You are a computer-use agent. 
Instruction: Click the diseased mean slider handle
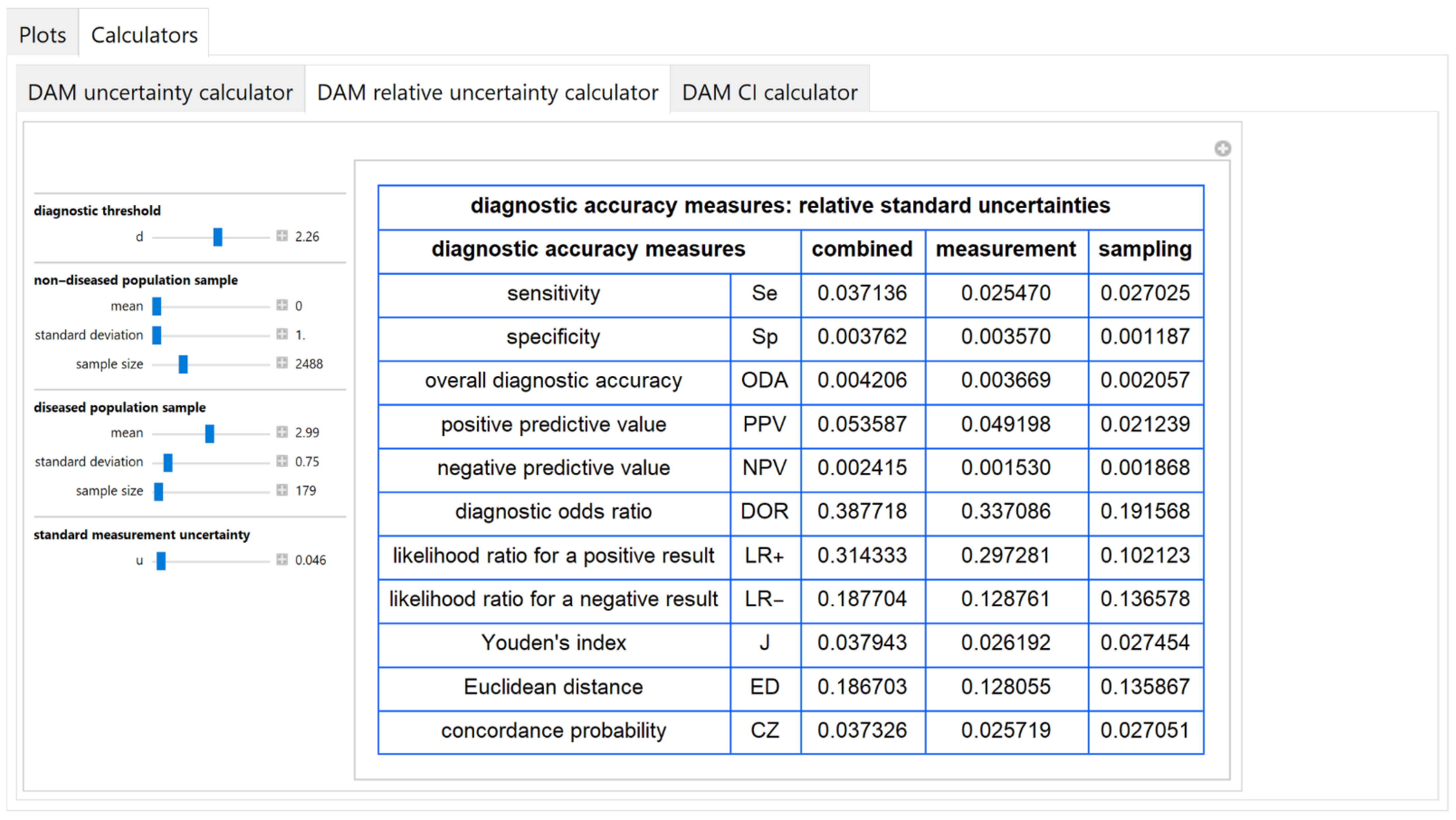coord(210,433)
